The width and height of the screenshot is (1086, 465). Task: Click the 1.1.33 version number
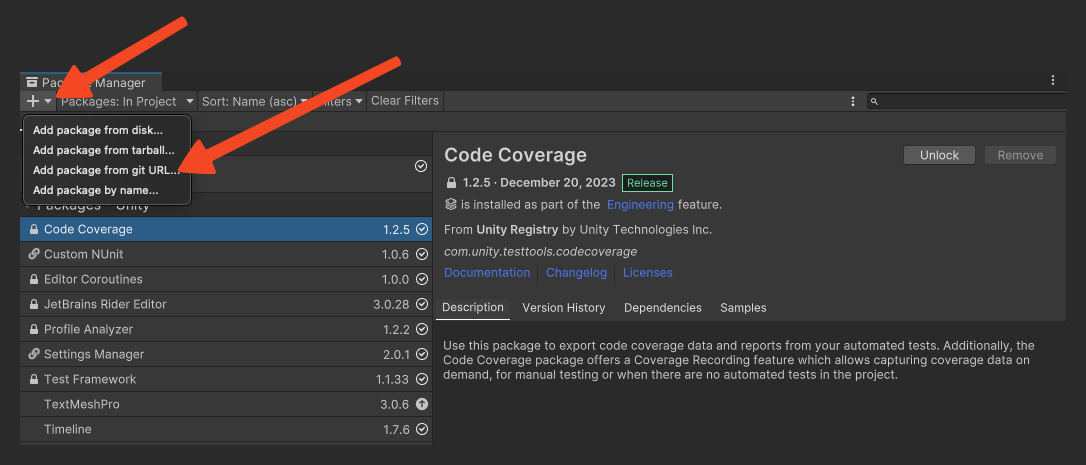point(393,379)
